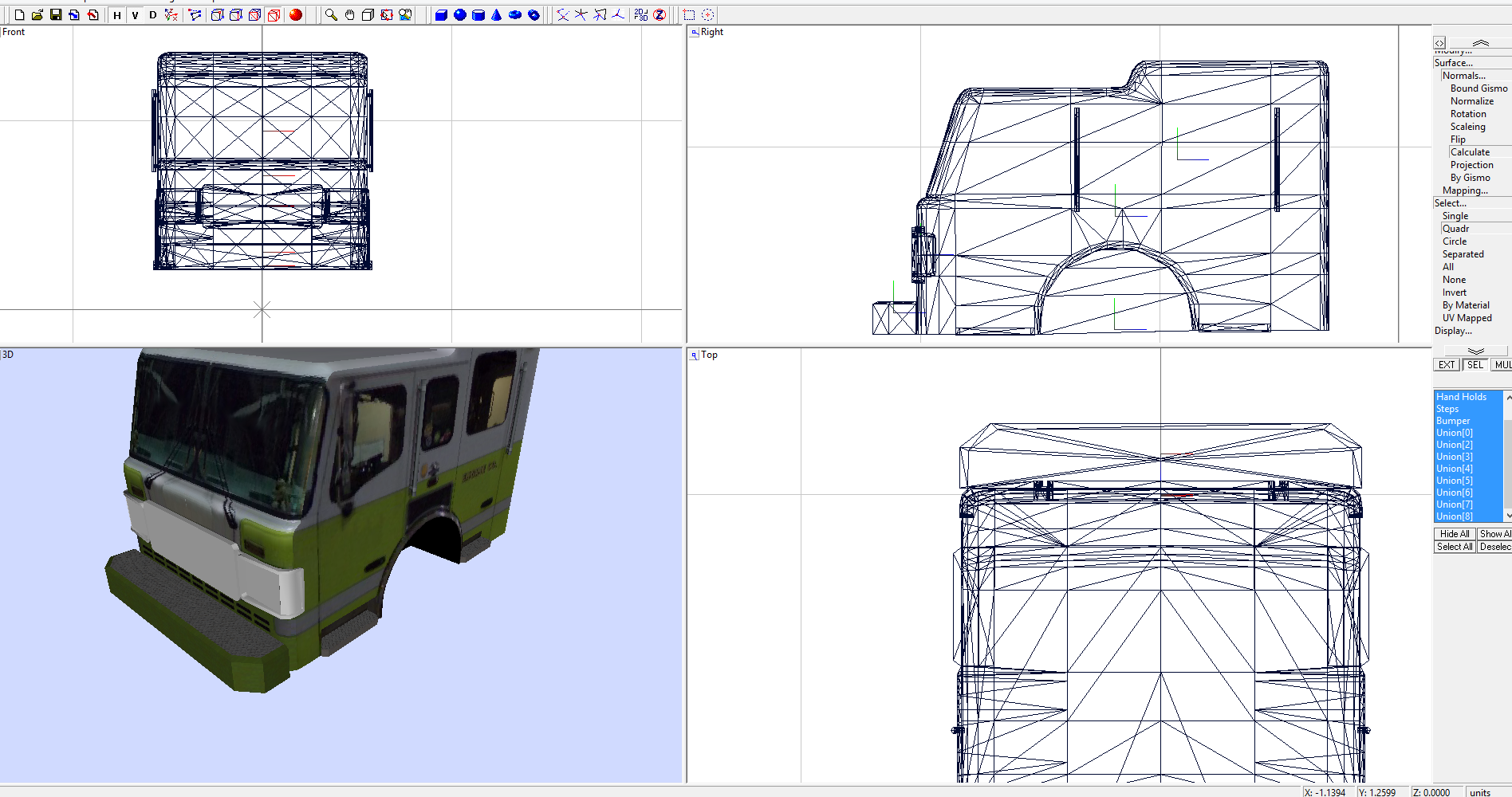The width and height of the screenshot is (1512, 797).
Task: Save the project using the Save icon
Action: click(54, 14)
